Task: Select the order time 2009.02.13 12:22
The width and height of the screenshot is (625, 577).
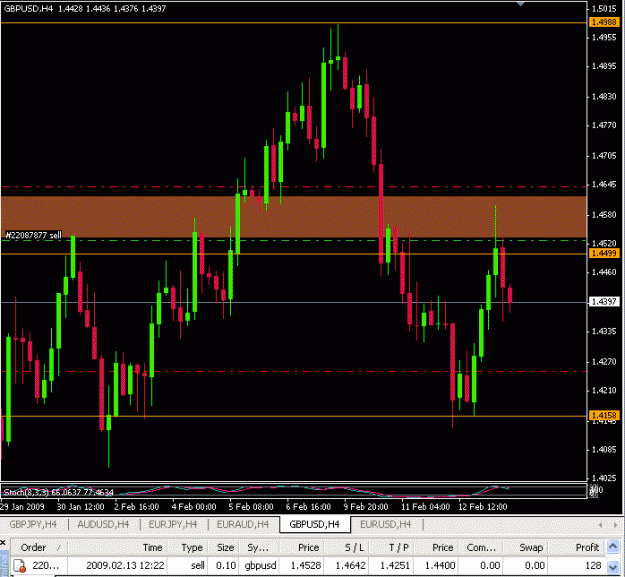Action: tap(125, 565)
